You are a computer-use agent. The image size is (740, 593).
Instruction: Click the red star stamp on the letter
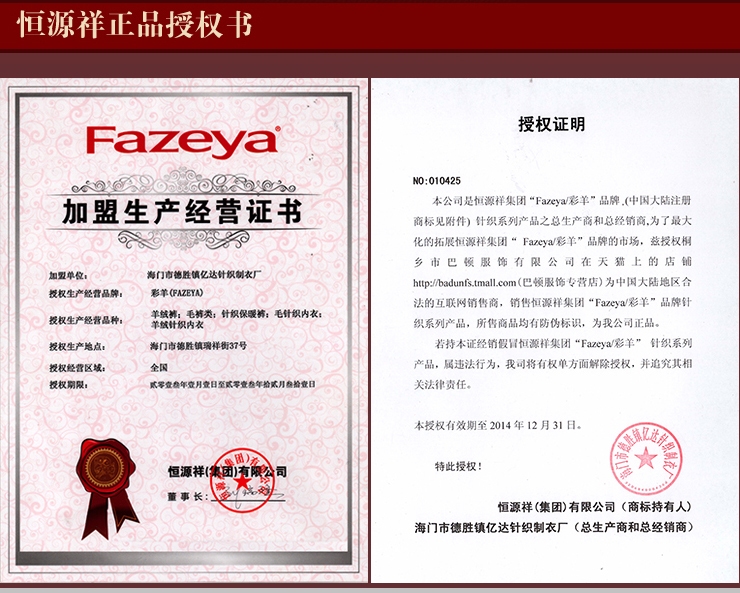[x=645, y=459]
